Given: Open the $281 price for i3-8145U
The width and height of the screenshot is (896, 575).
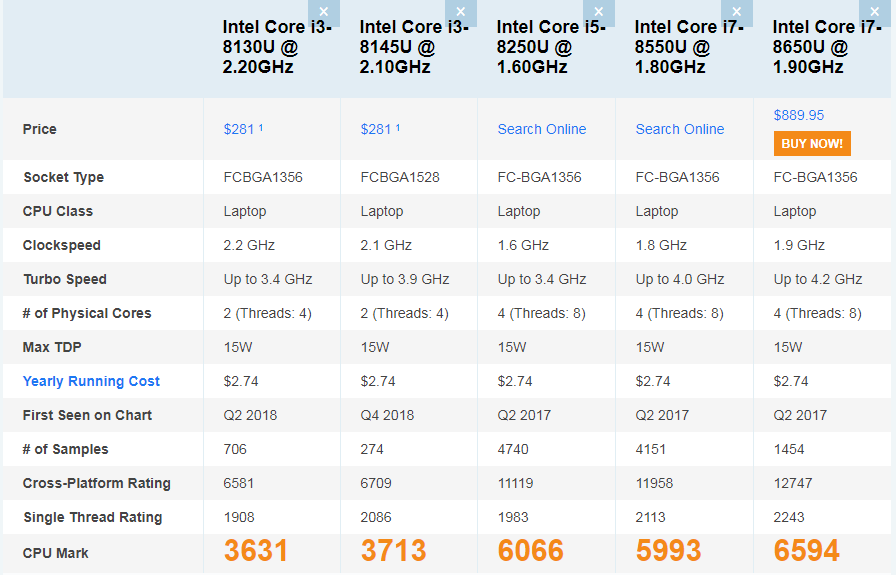Looking at the screenshot, I should pos(377,129).
